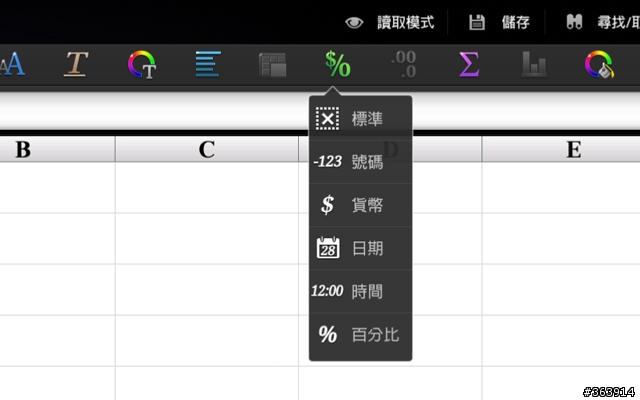Click the decimal places .00 icon
The width and height of the screenshot is (640, 400).
point(403,64)
